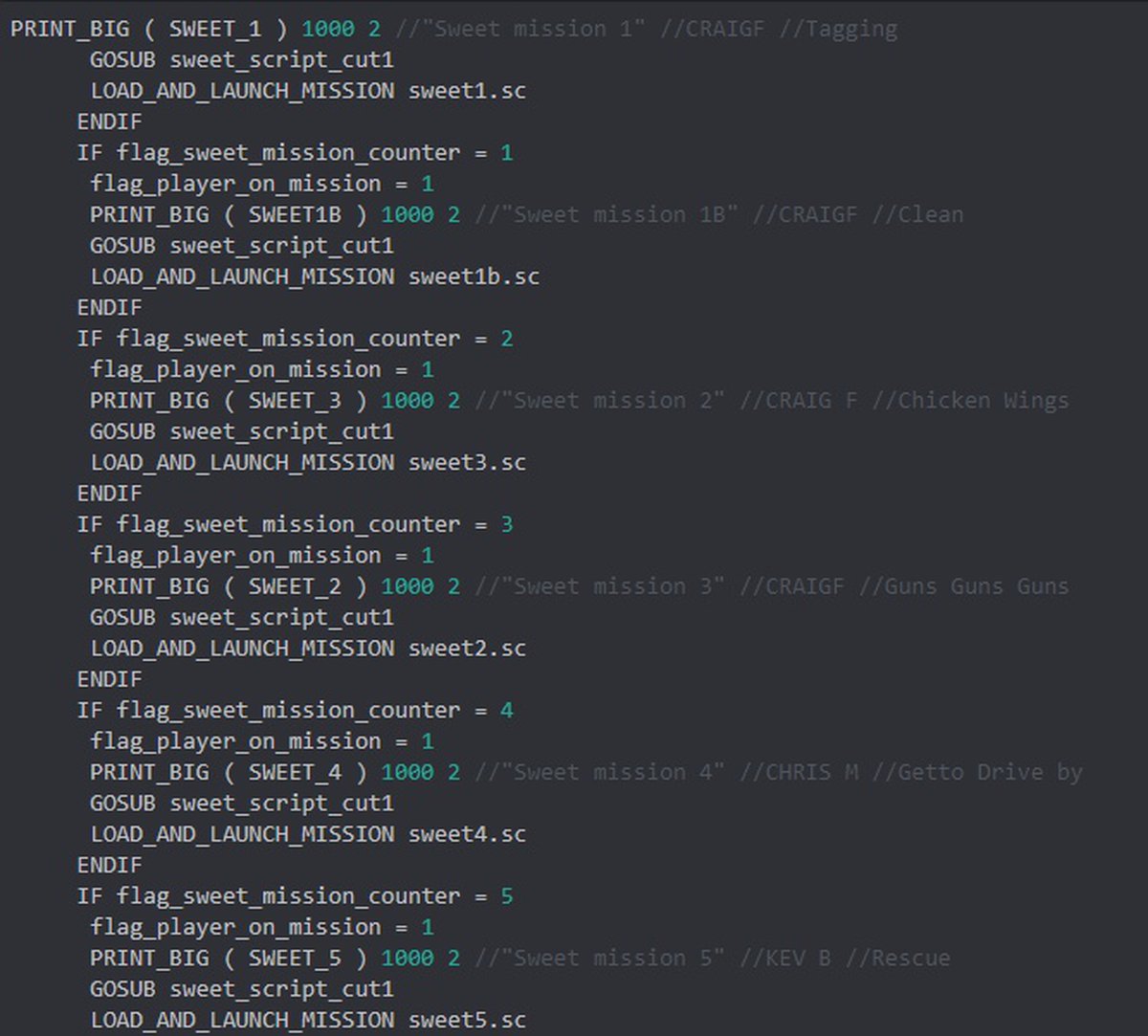1148x1036 pixels.
Task: Click the "Sweet mission 1B" comment string
Action: coord(613,214)
